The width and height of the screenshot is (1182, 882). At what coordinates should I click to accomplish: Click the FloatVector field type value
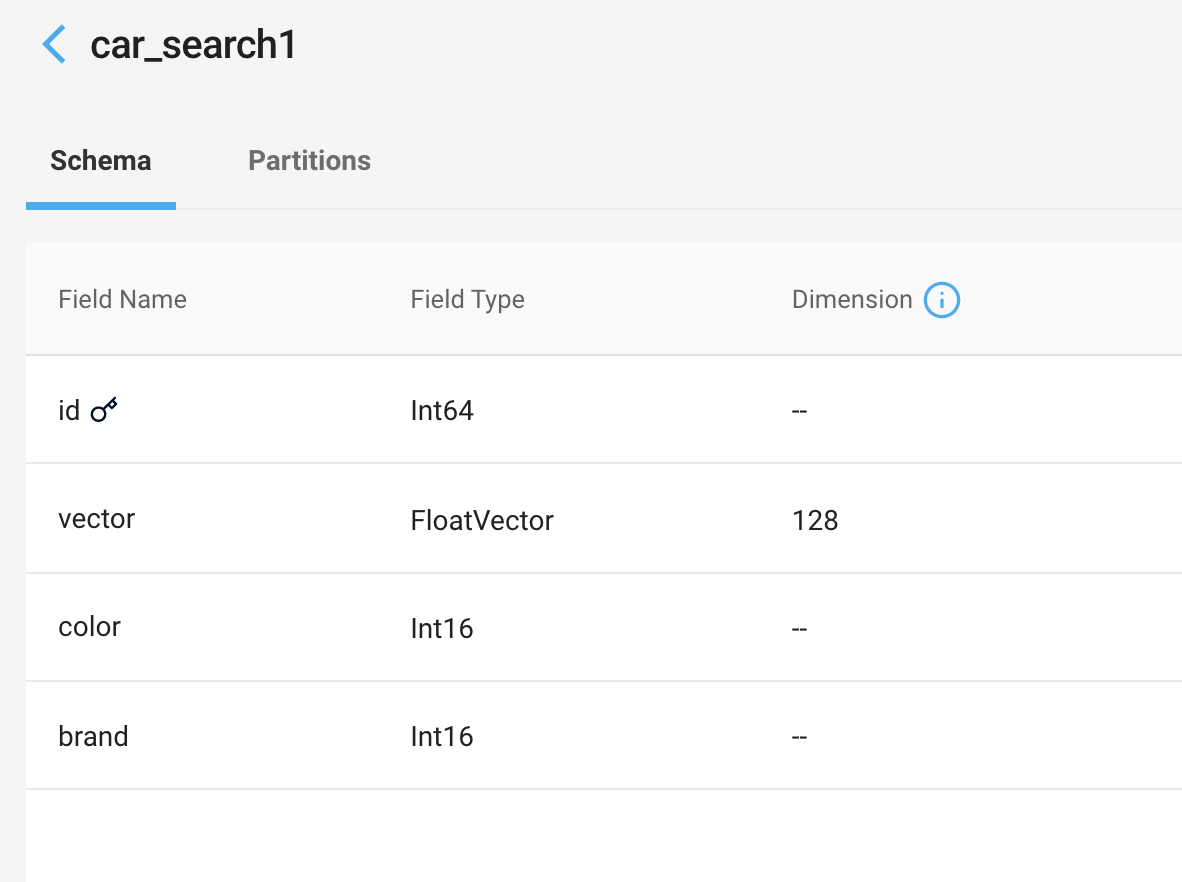coord(482,521)
